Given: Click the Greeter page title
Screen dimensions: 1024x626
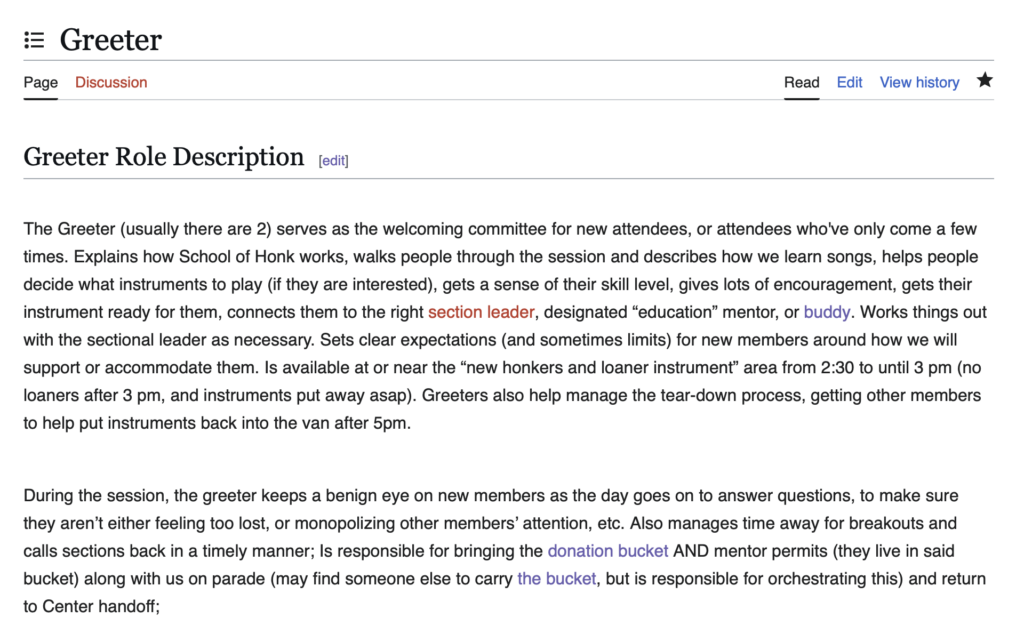Looking at the screenshot, I should click(x=111, y=40).
